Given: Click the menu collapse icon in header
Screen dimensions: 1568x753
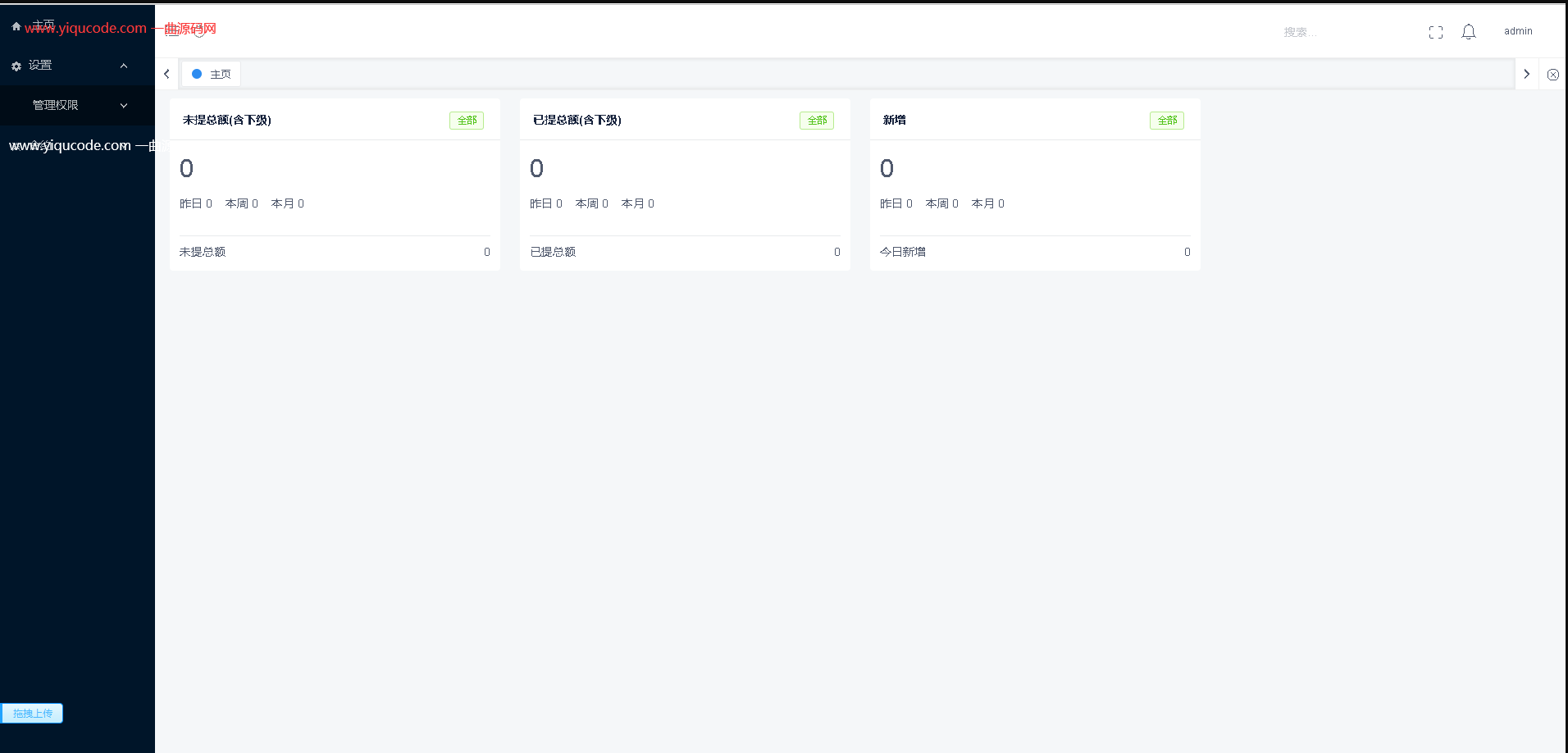Looking at the screenshot, I should [x=172, y=30].
